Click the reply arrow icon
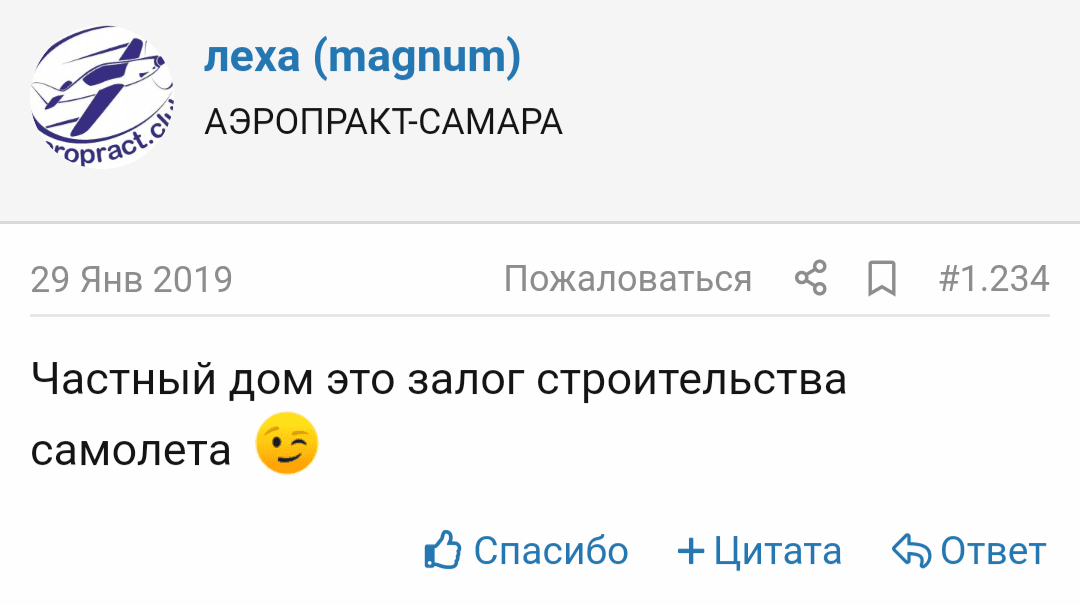The width and height of the screenshot is (1080, 605). point(911,550)
